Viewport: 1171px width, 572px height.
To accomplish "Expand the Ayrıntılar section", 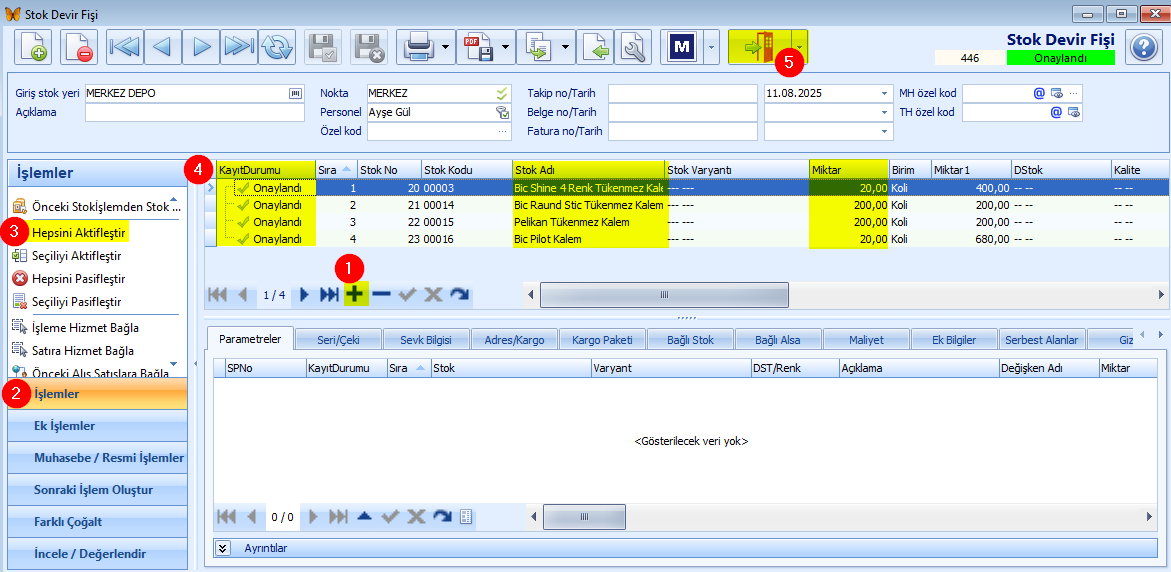I will (223, 548).
